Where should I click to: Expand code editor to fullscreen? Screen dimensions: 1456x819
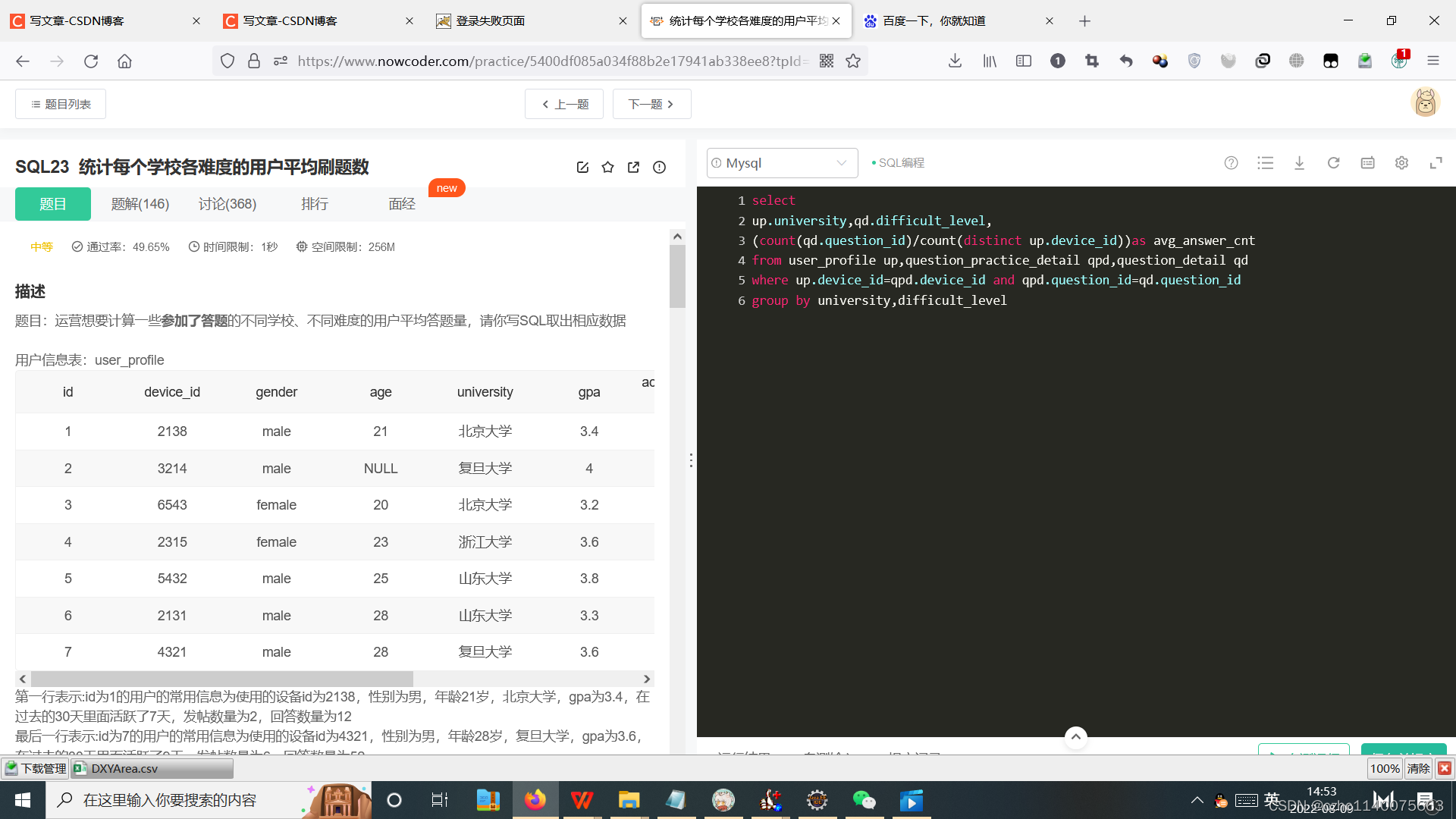point(1436,163)
